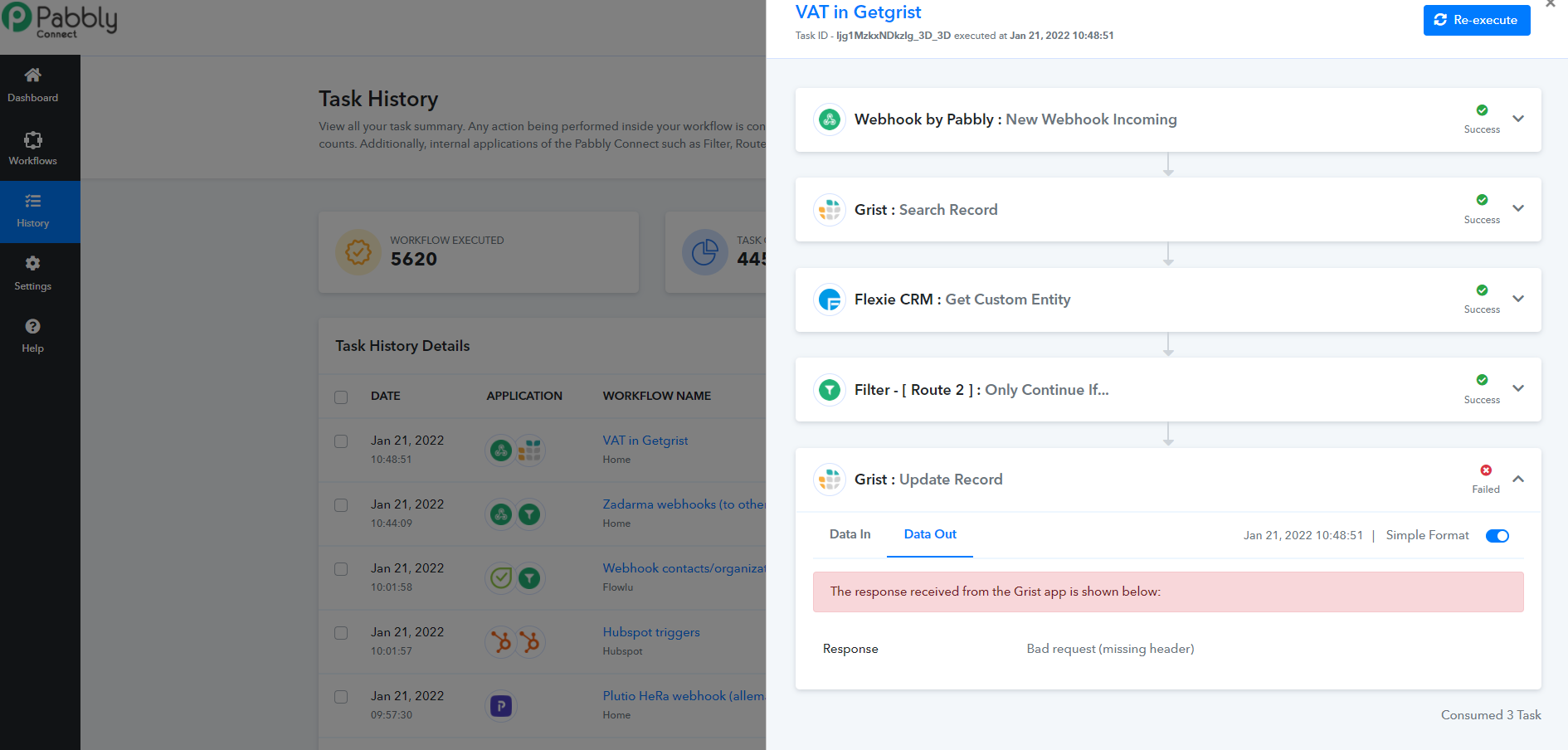The image size is (1568, 750).
Task: Click the Flowlu check icon in the Webhook contacts row
Action: point(501,578)
